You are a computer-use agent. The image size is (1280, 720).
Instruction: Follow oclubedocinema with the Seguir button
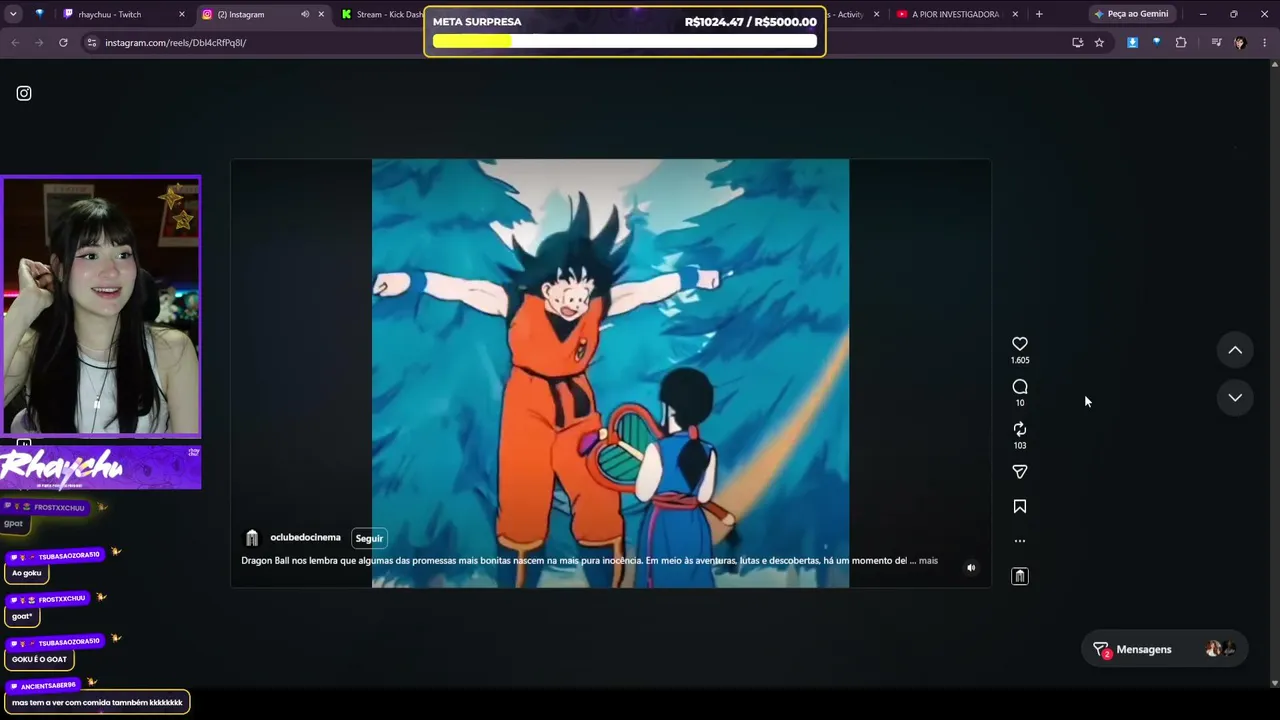369,538
